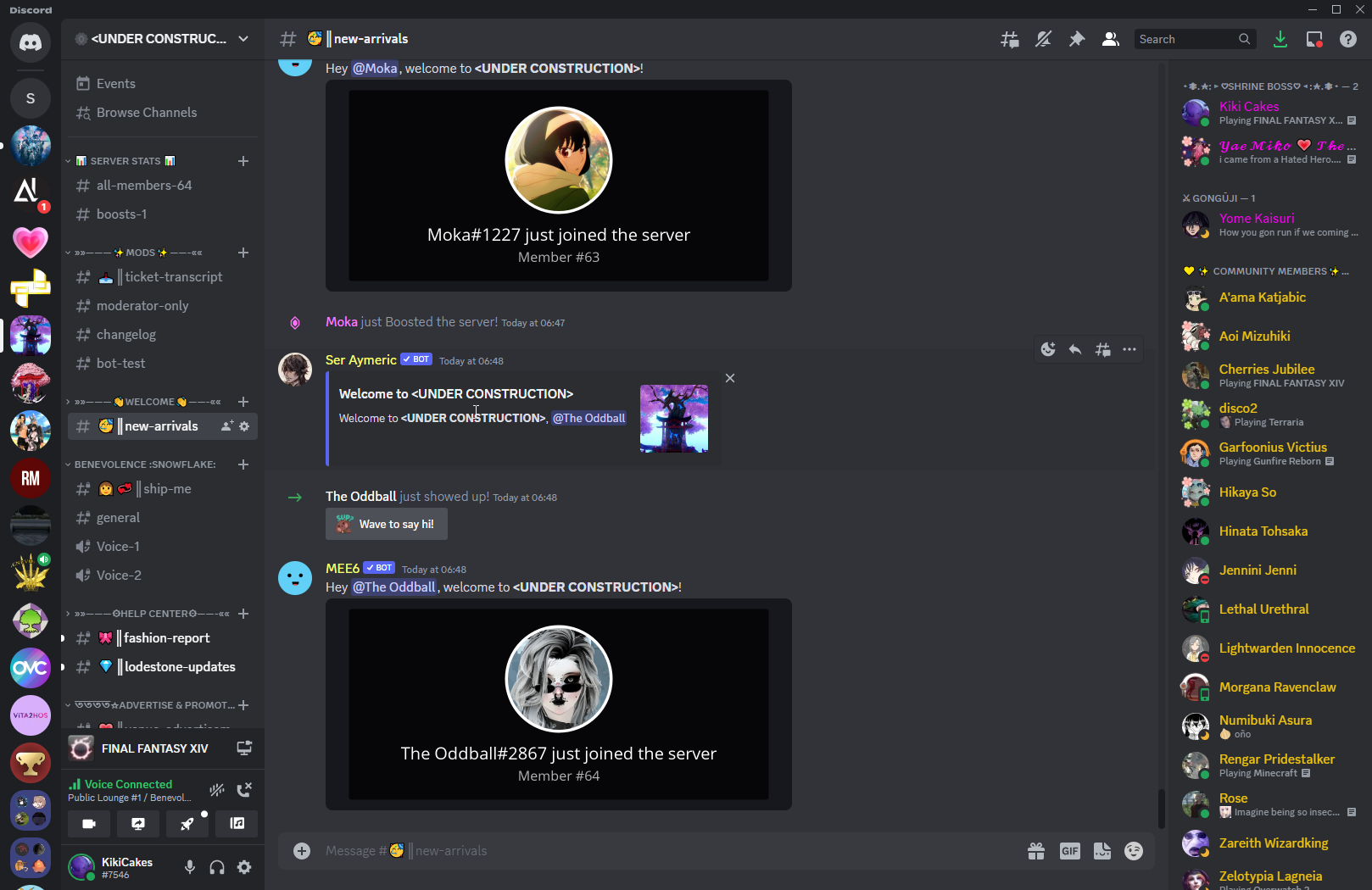Open the Welcome embed thumbnail image
This screenshot has height=890, width=1372.
pyautogui.click(x=674, y=419)
